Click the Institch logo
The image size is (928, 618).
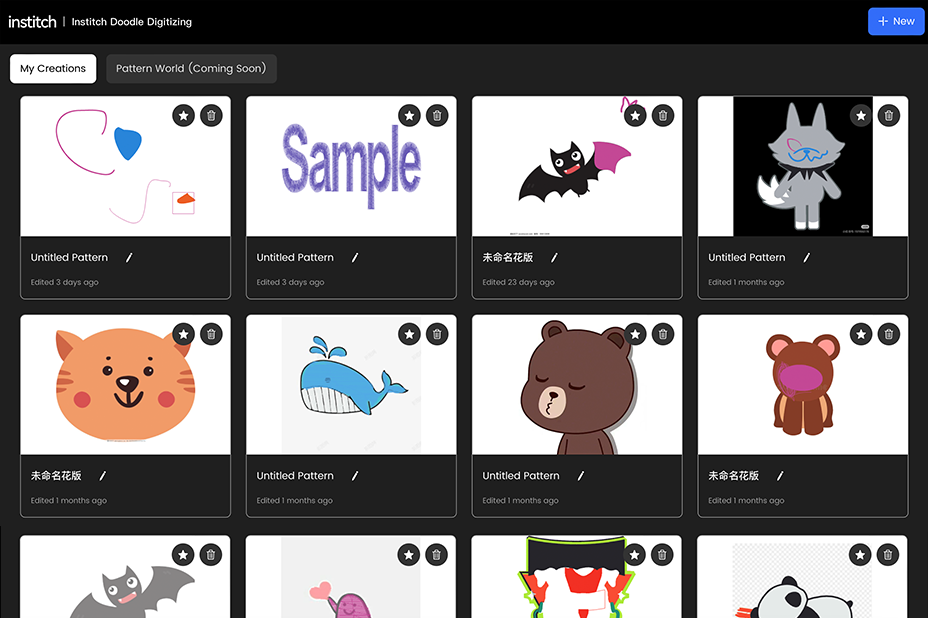point(32,21)
